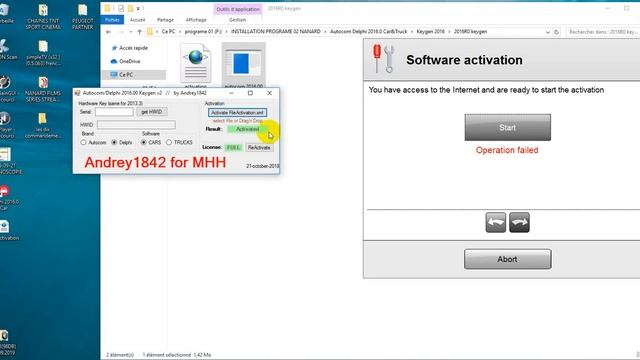The image size is (640, 360).
Task: Click 'INSTALLATION PROGRAME 02 NANARD' breadcrumb
Action: pyautogui.click(x=276, y=31)
